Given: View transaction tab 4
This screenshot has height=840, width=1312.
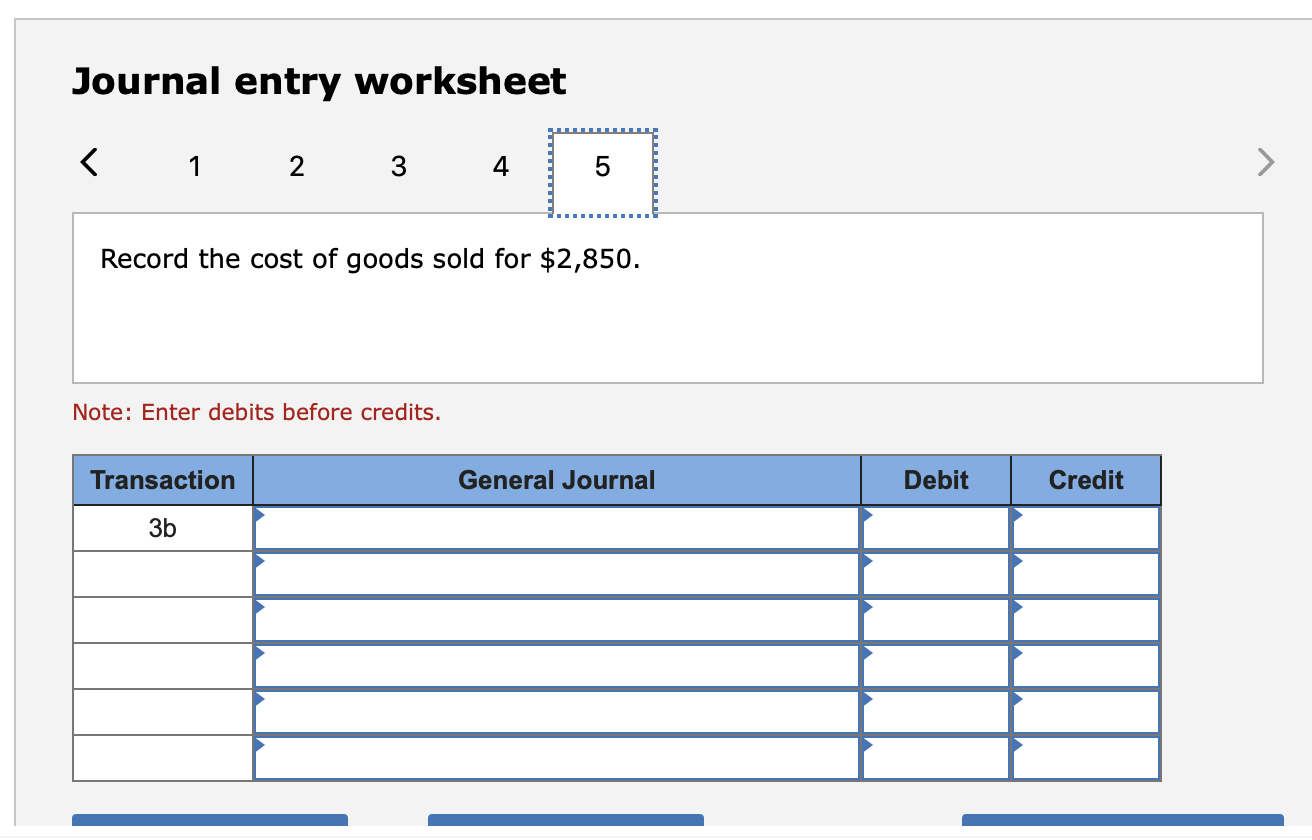Looking at the screenshot, I should pyautogui.click(x=501, y=166).
